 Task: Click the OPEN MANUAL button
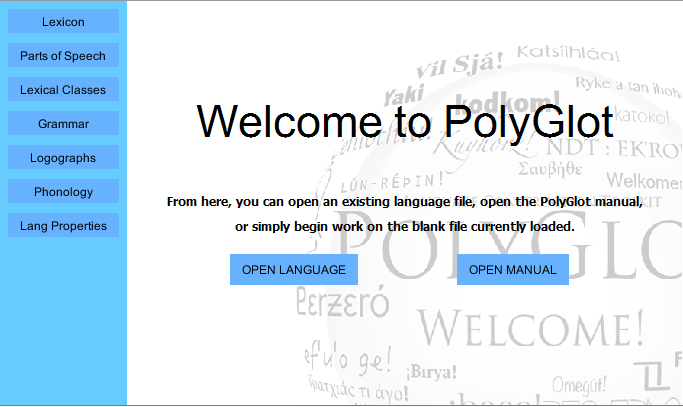(513, 269)
